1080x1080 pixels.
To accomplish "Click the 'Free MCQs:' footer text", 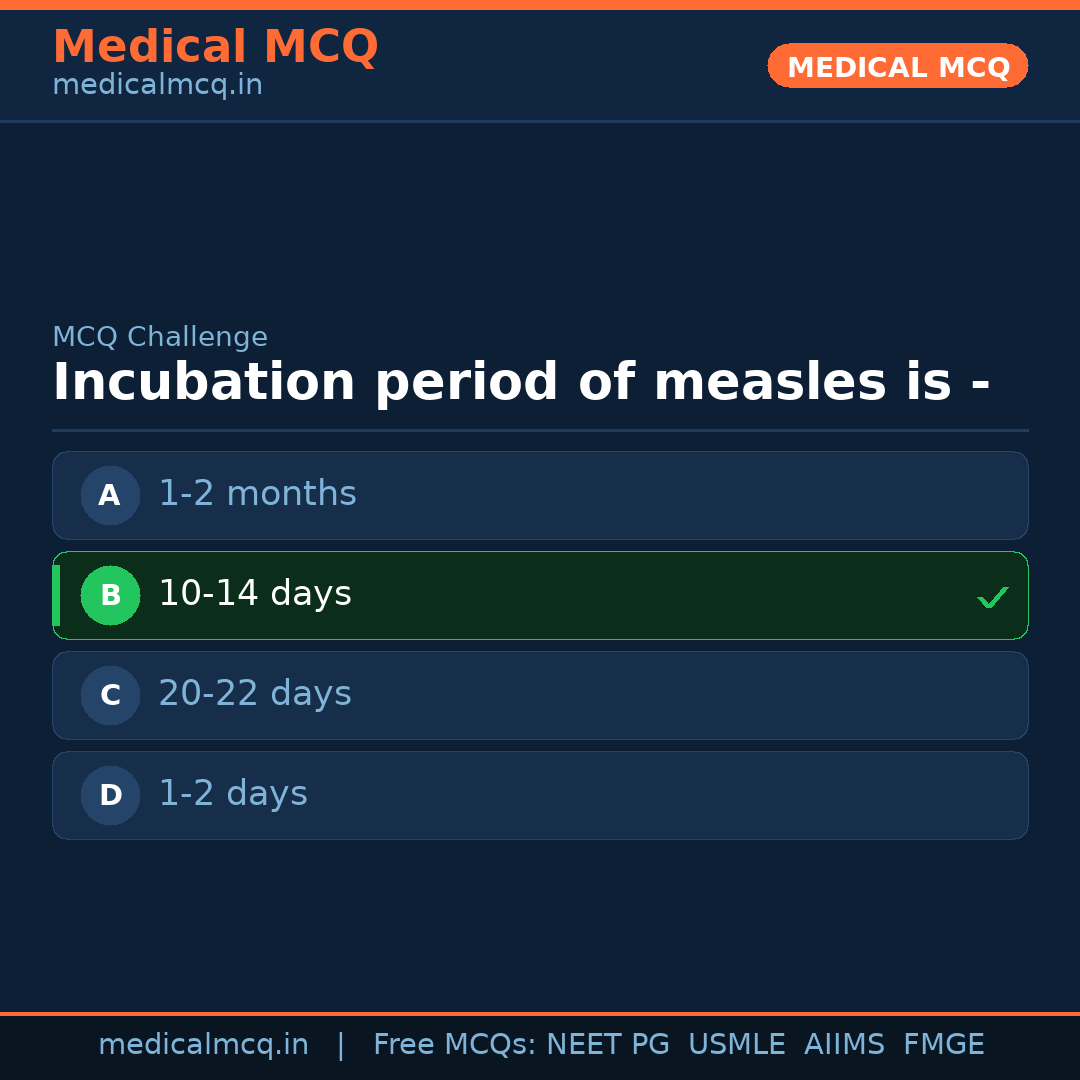I will (x=455, y=1045).
